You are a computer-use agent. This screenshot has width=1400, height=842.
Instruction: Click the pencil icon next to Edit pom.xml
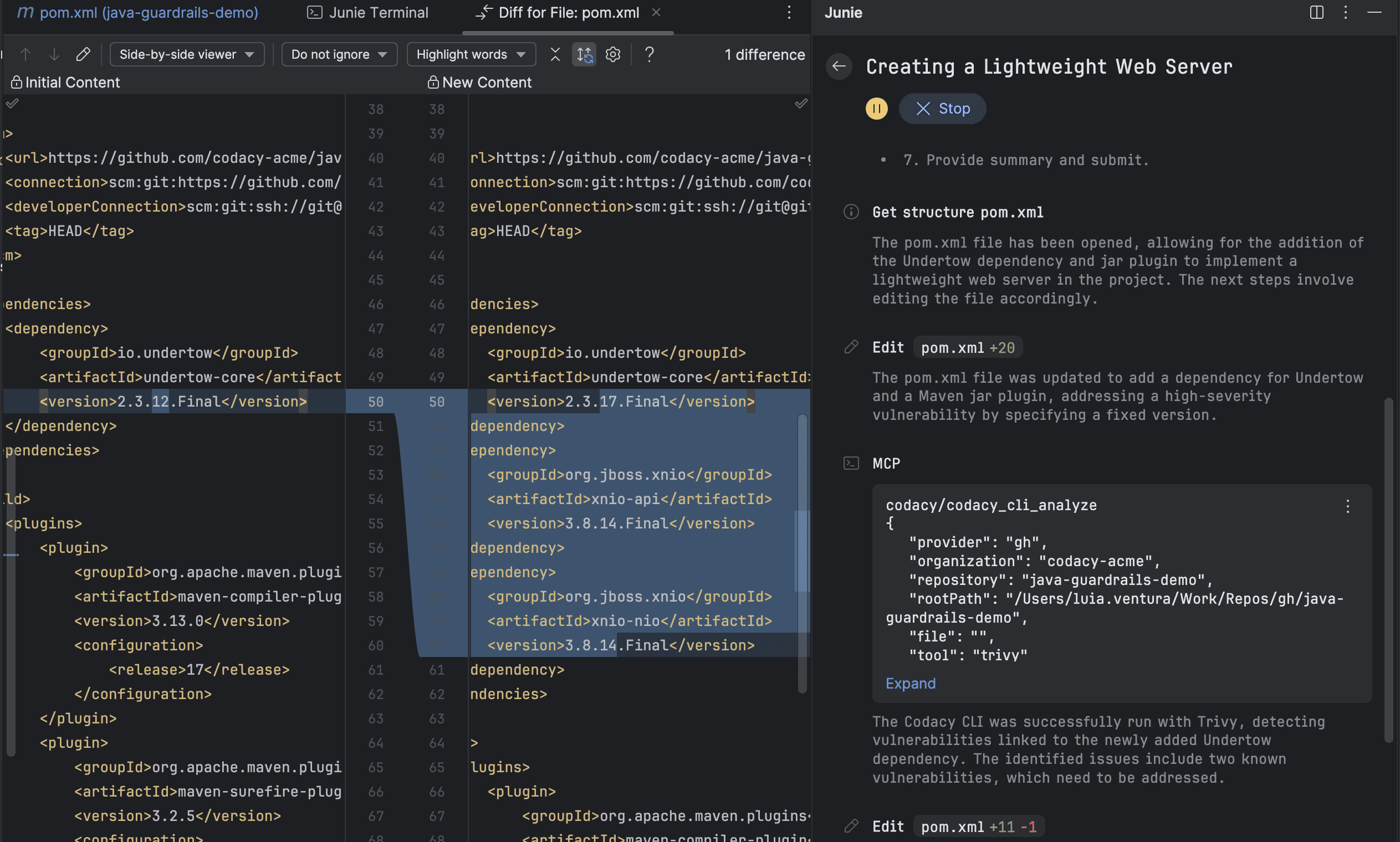point(851,347)
